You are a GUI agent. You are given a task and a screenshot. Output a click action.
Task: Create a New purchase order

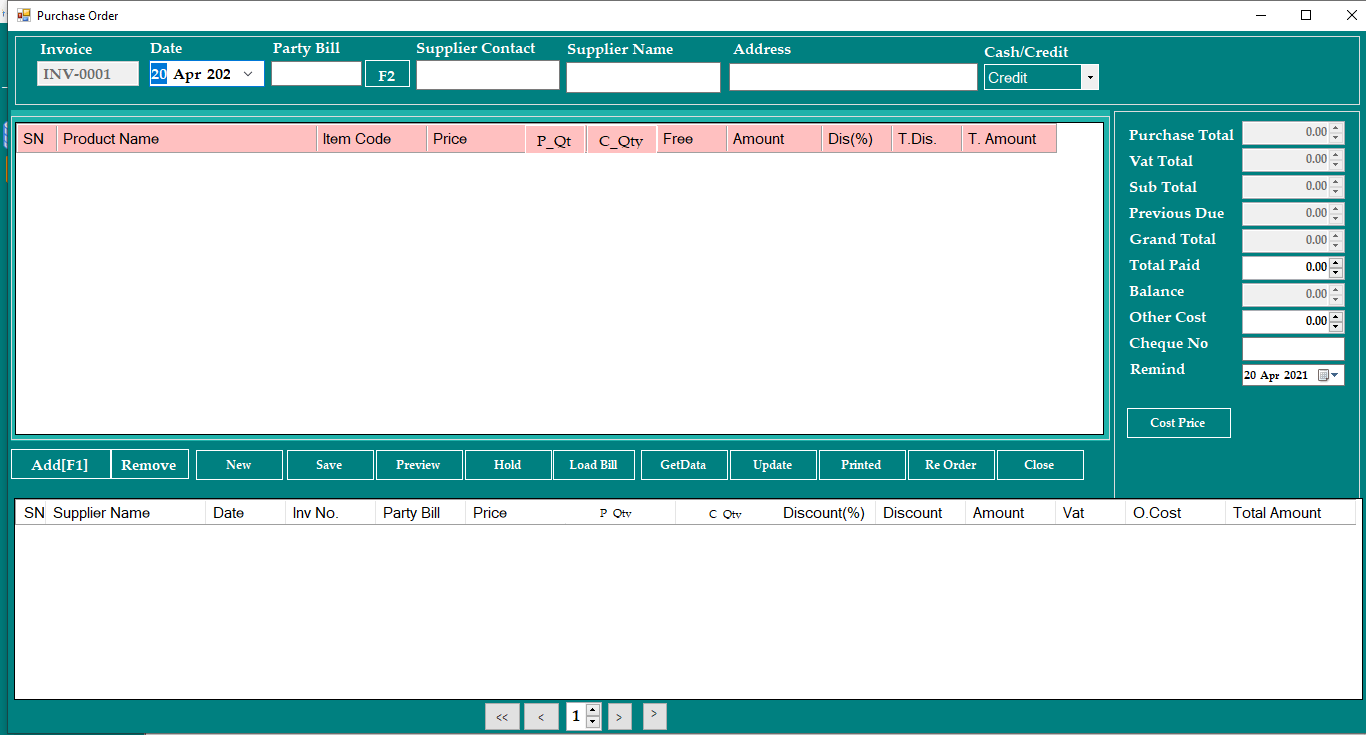pos(239,464)
